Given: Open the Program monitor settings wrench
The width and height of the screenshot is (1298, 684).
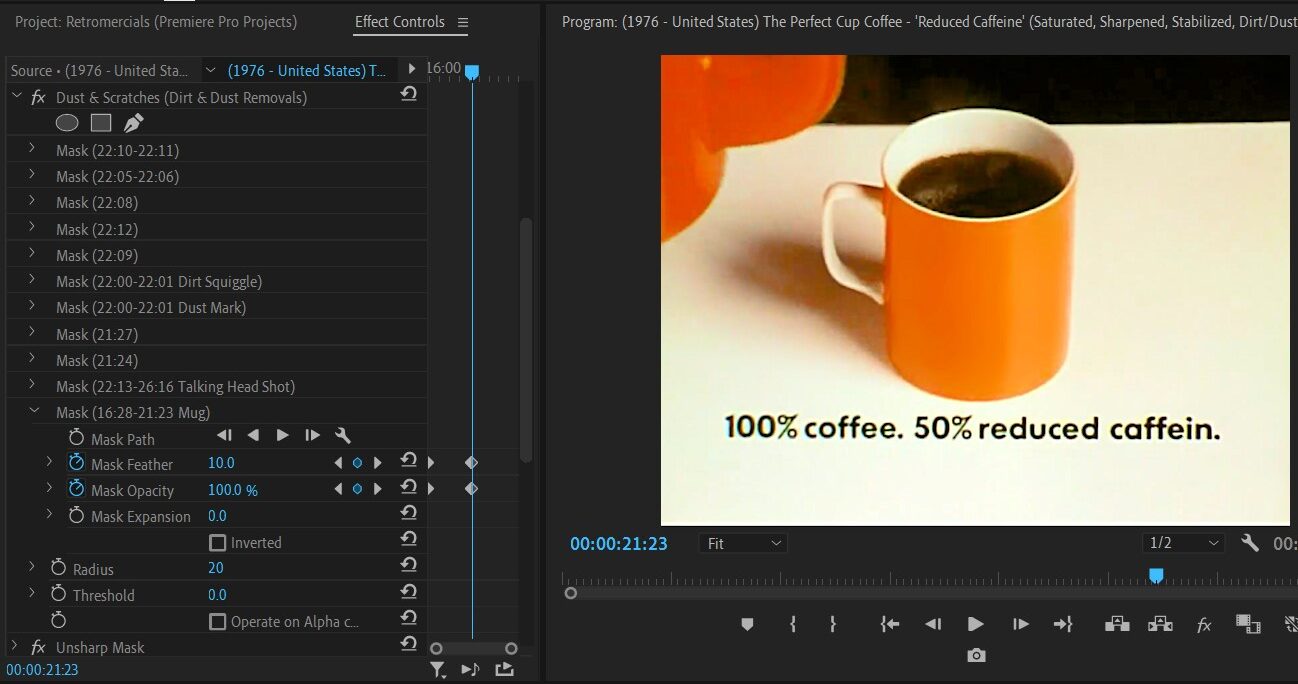Looking at the screenshot, I should coord(1250,543).
